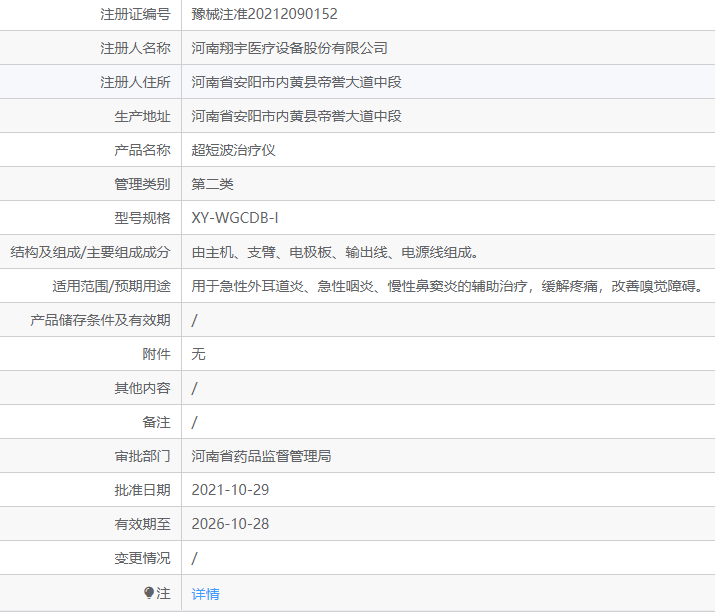Screen dimensions: 715x612
Task: Click the 生产地址 label
Action: (142, 116)
